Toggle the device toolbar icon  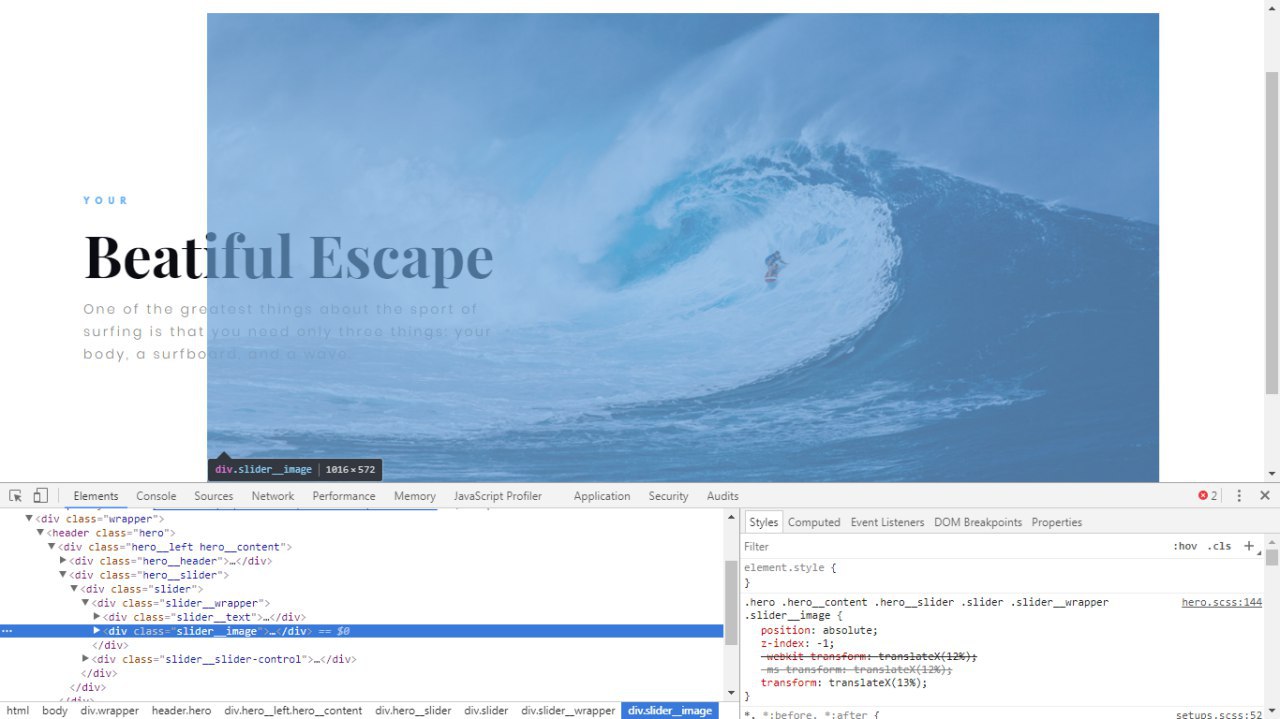tap(40, 496)
